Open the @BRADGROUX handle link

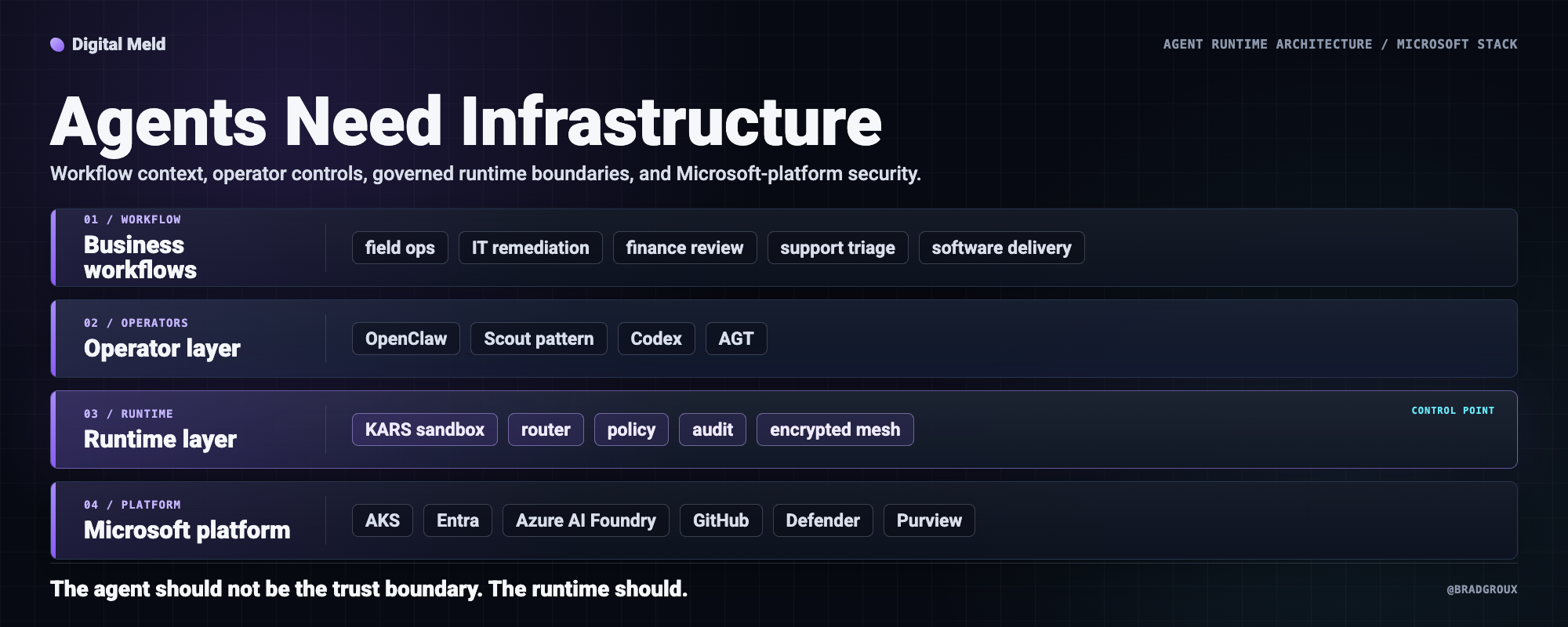[1482, 589]
